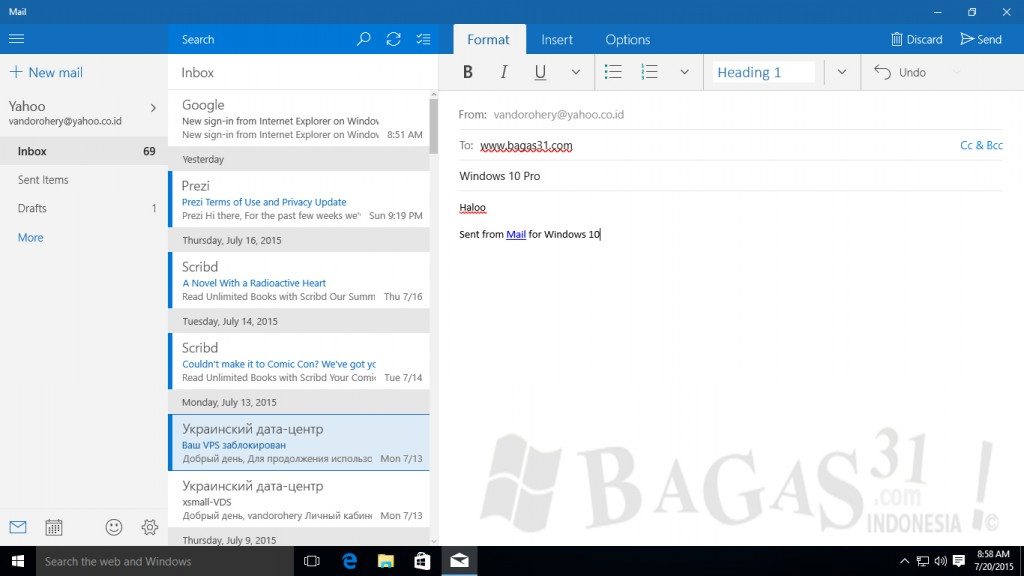This screenshot has height=576, width=1024.
Task: Open the Inbox folder
Action: coord(84,151)
